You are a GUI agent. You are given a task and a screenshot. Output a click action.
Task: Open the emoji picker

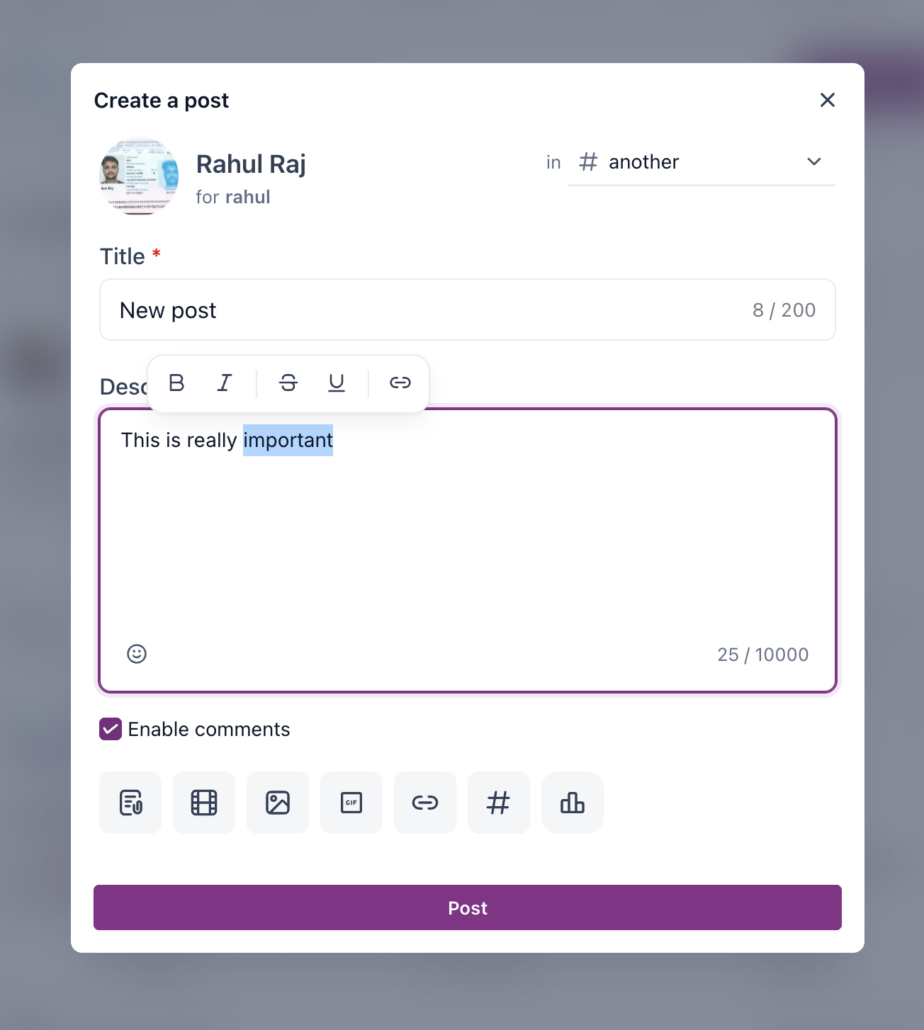[x=137, y=654]
